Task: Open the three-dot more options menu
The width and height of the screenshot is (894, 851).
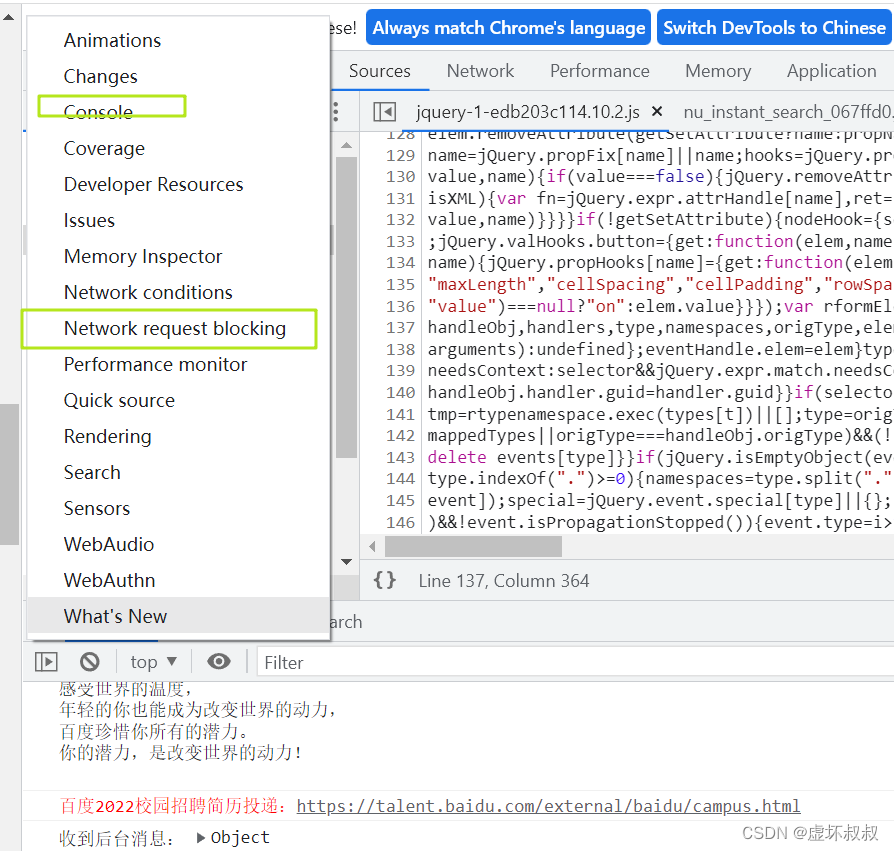Action: (x=336, y=112)
